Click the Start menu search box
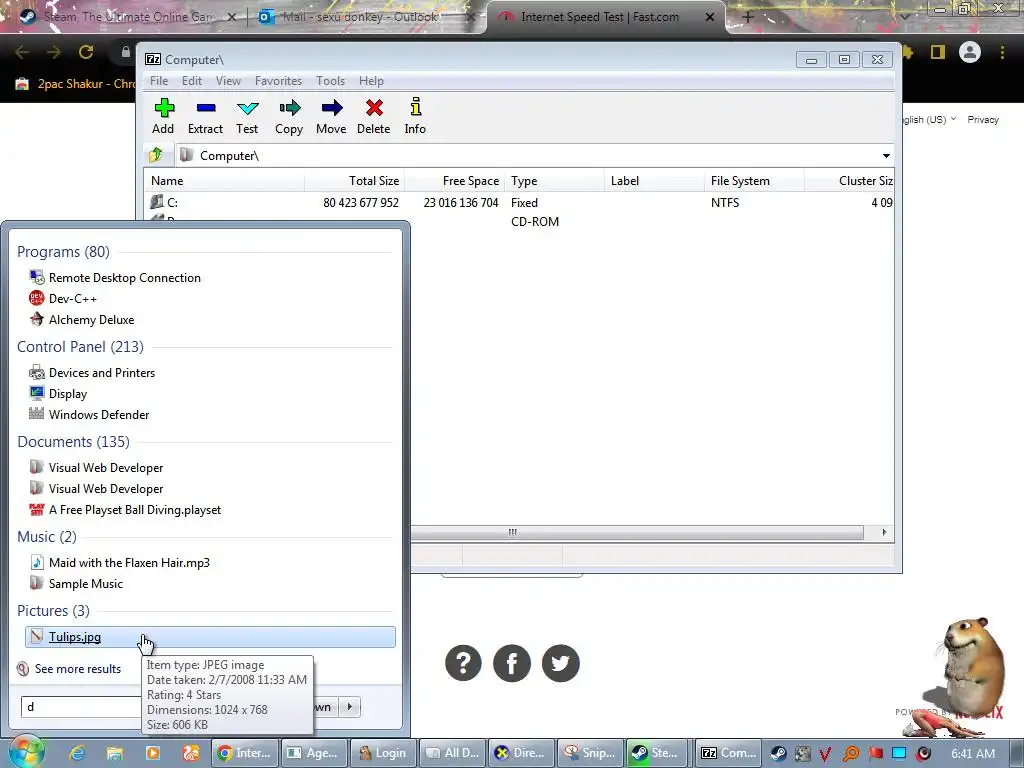Image resolution: width=1024 pixels, height=768 pixels. (x=82, y=707)
